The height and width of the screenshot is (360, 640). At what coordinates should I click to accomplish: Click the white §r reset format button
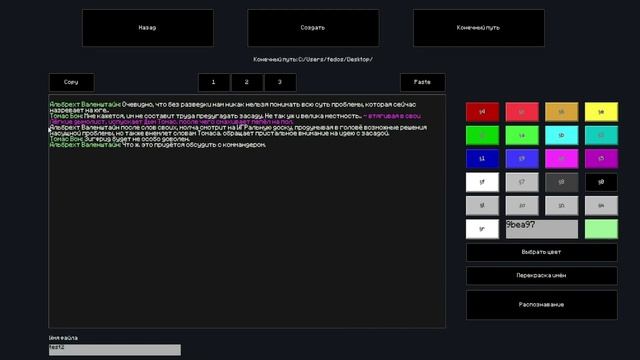482,229
